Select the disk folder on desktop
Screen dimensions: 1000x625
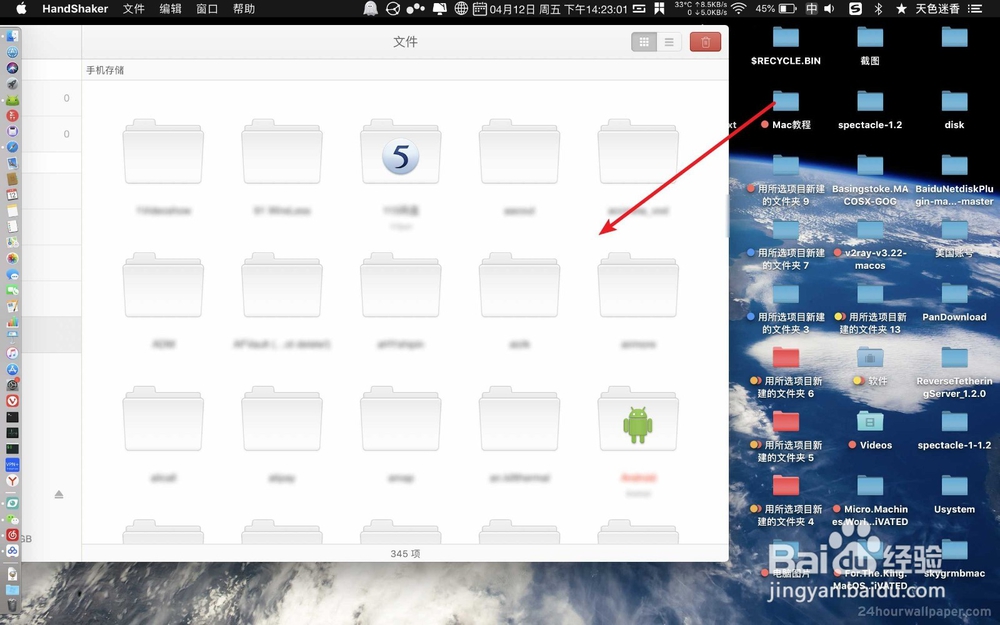tap(954, 110)
